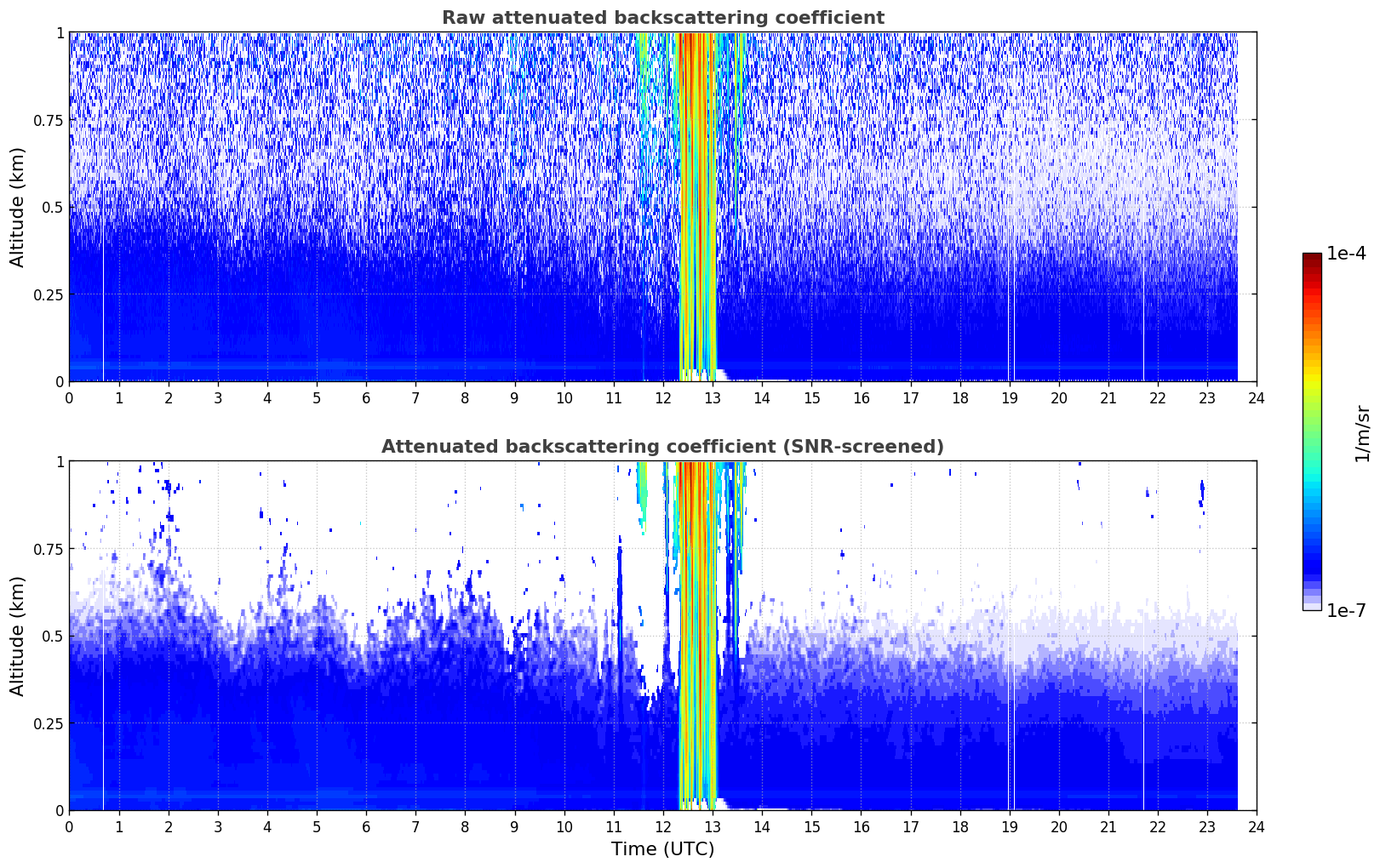Click the '0.5' altitude tick on top plot
Viewport: 1380px width, 868px height.
(52, 207)
